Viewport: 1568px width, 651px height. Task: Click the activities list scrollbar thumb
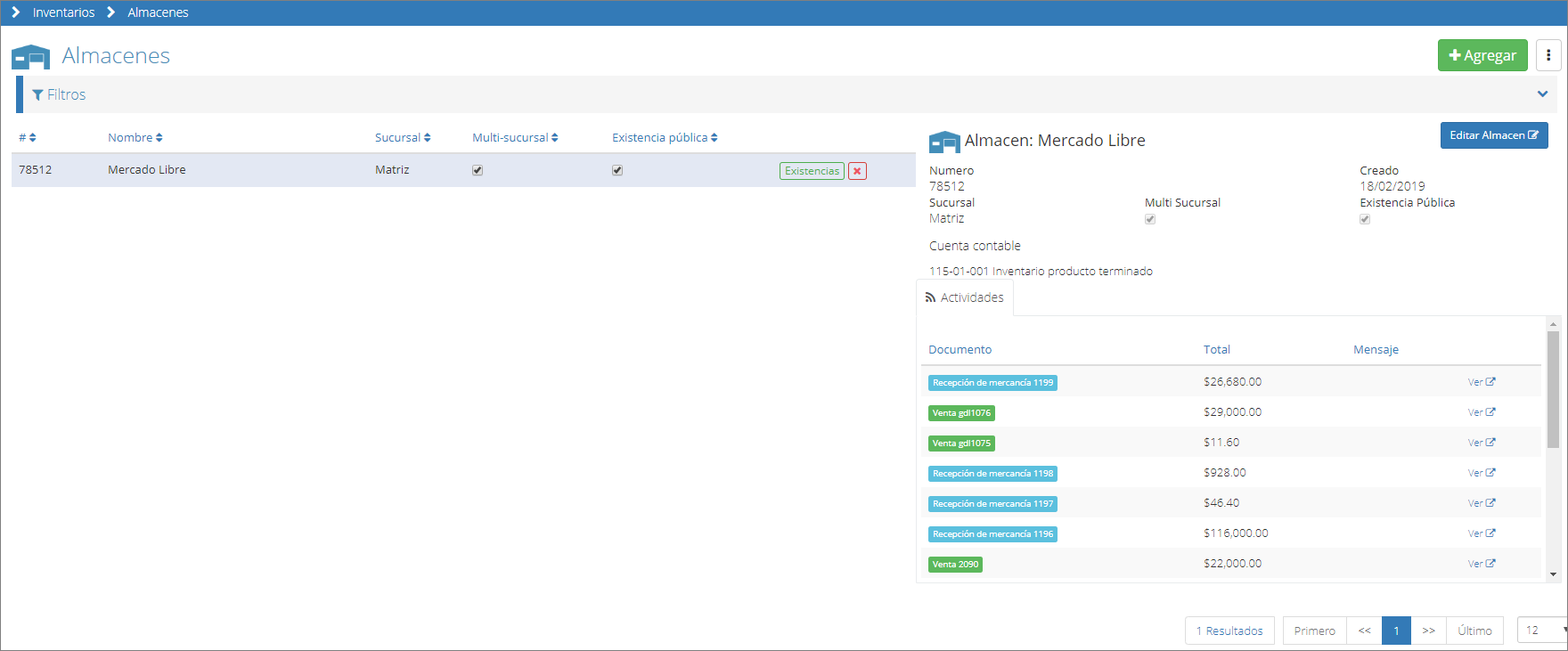click(1553, 389)
